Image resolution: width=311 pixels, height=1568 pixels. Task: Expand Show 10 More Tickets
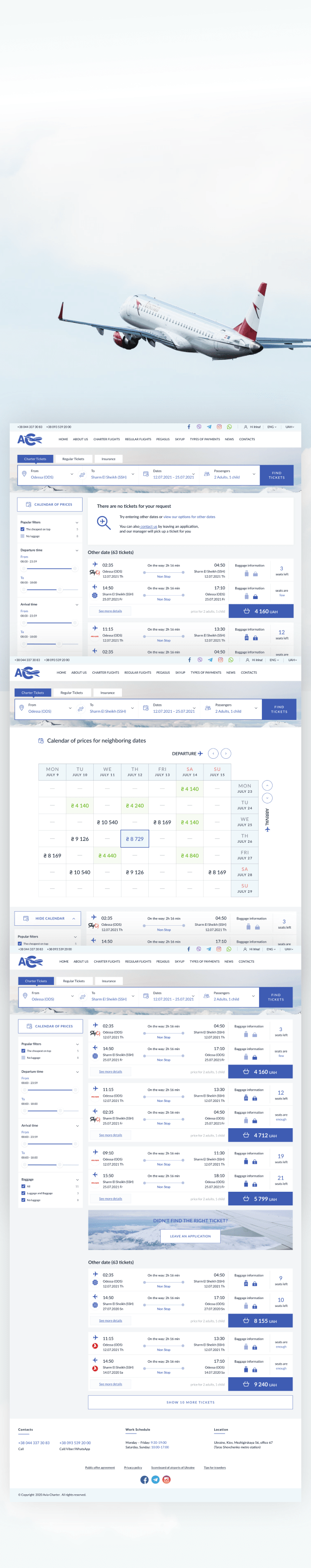(190, 1402)
